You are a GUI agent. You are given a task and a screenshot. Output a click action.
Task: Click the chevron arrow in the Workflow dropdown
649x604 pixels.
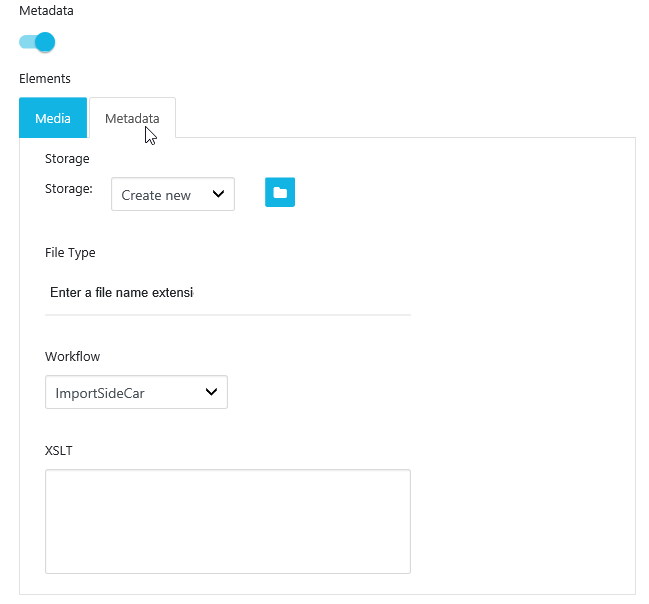(211, 393)
